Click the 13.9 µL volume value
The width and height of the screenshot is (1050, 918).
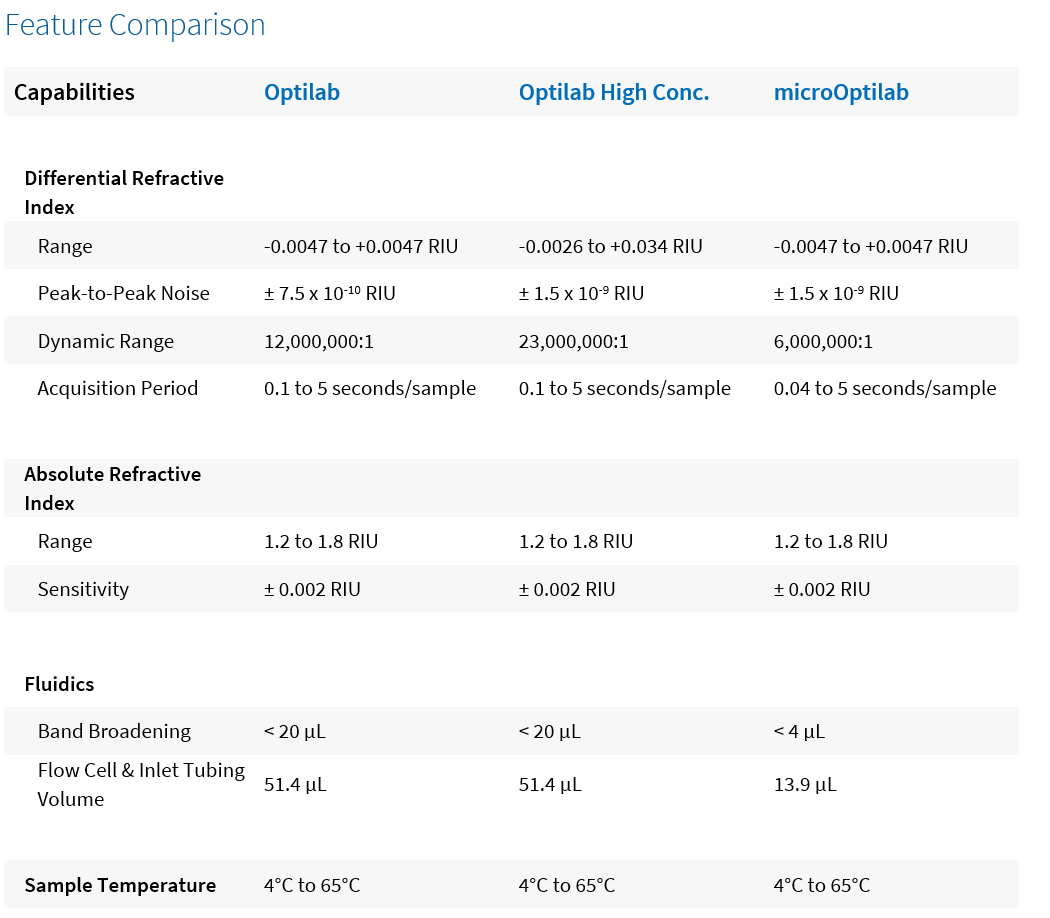[805, 784]
